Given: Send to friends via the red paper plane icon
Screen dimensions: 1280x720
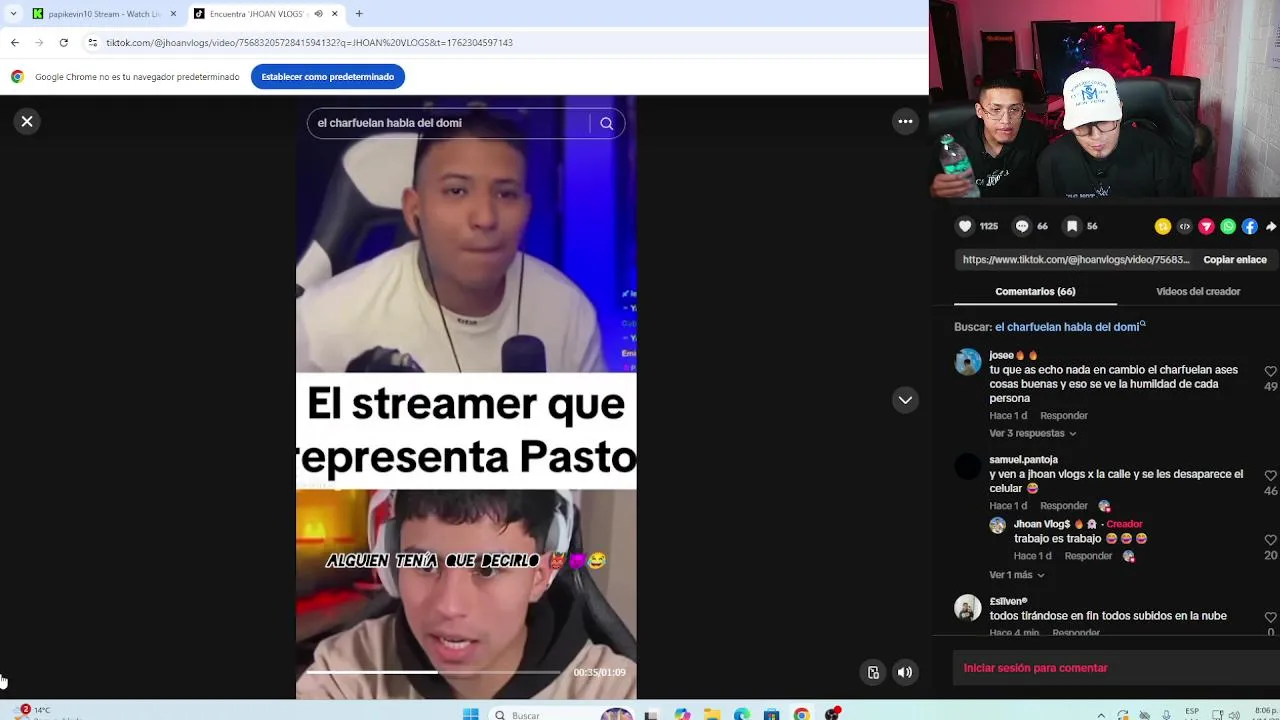Looking at the screenshot, I should tap(1206, 227).
